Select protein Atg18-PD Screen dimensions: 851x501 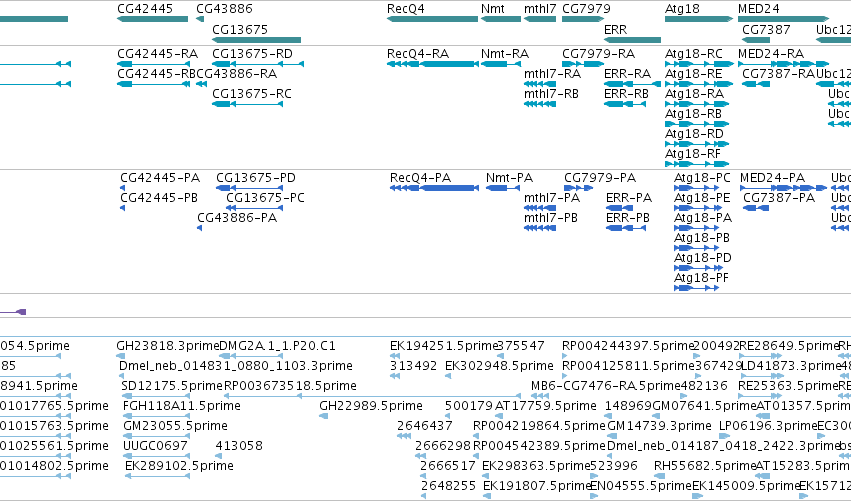point(703,257)
